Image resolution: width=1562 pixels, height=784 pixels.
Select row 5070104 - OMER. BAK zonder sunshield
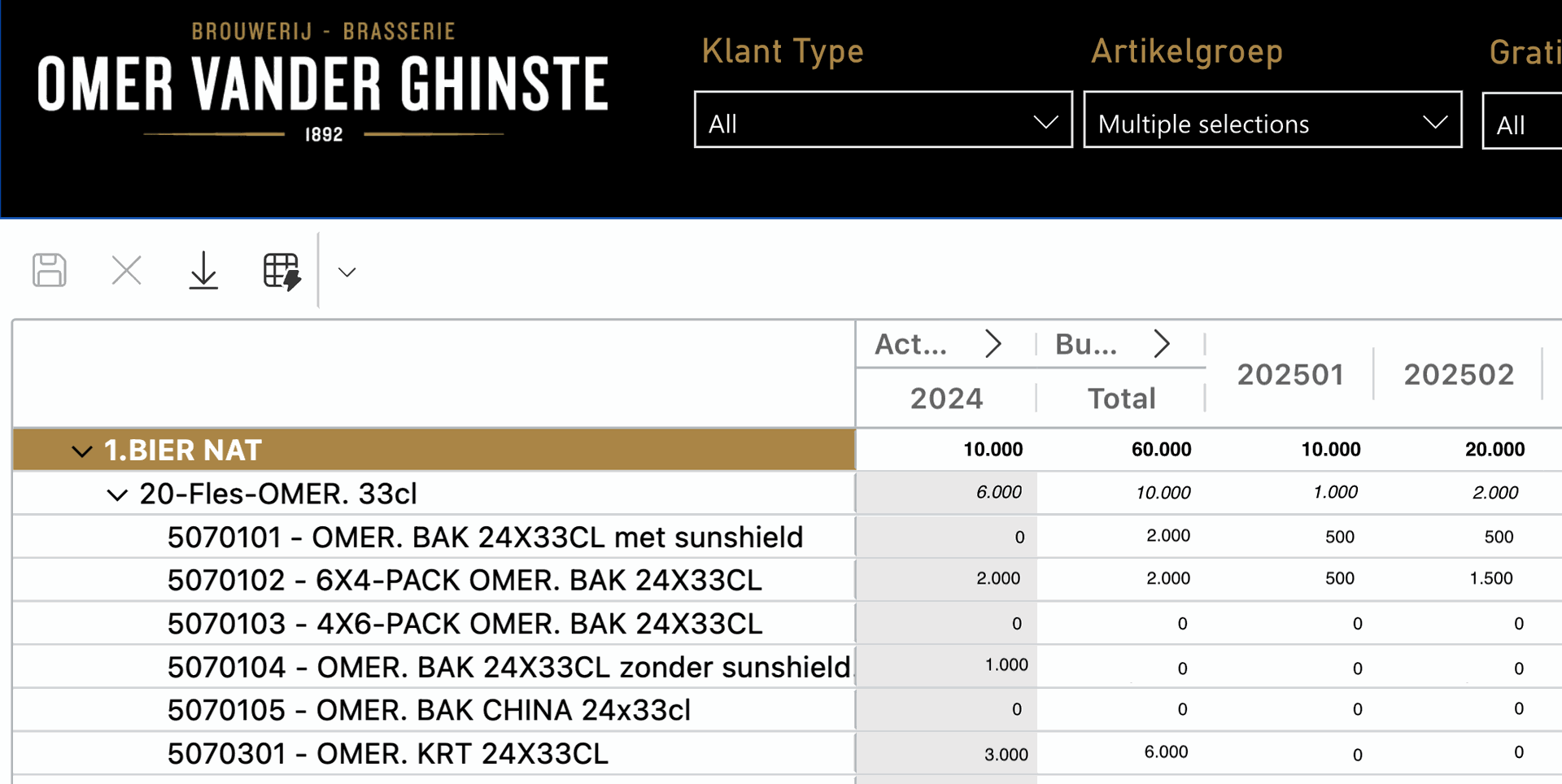tap(508, 667)
